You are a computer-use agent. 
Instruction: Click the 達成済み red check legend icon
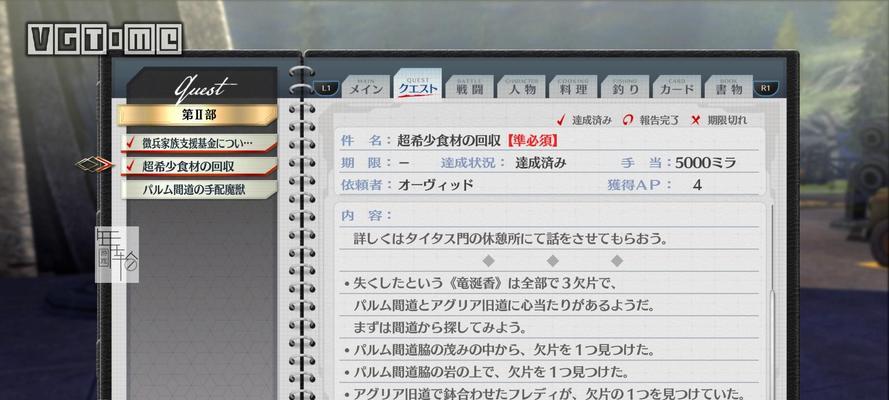(x=561, y=120)
